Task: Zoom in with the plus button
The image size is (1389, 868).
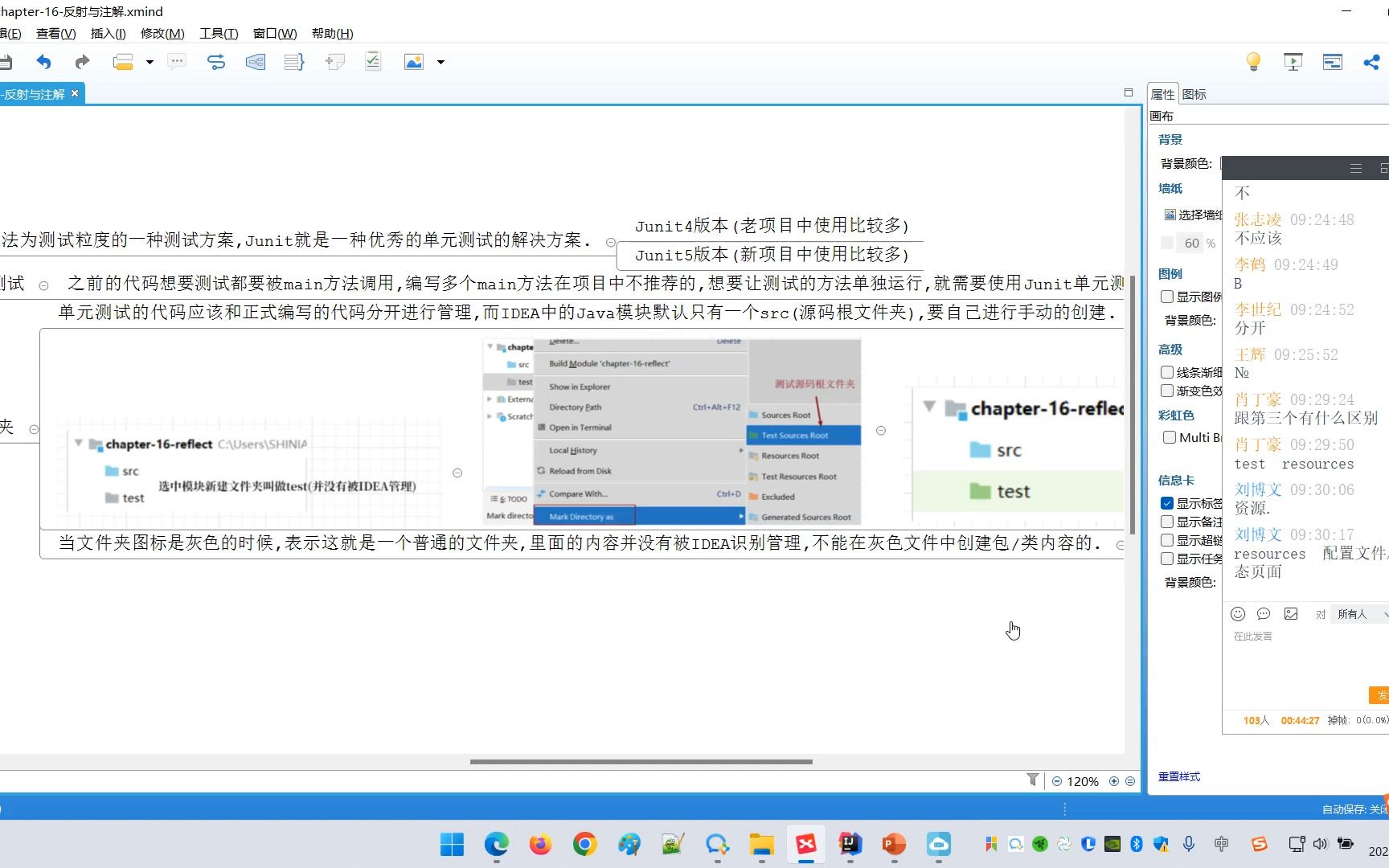Action: pyautogui.click(x=1114, y=781)
